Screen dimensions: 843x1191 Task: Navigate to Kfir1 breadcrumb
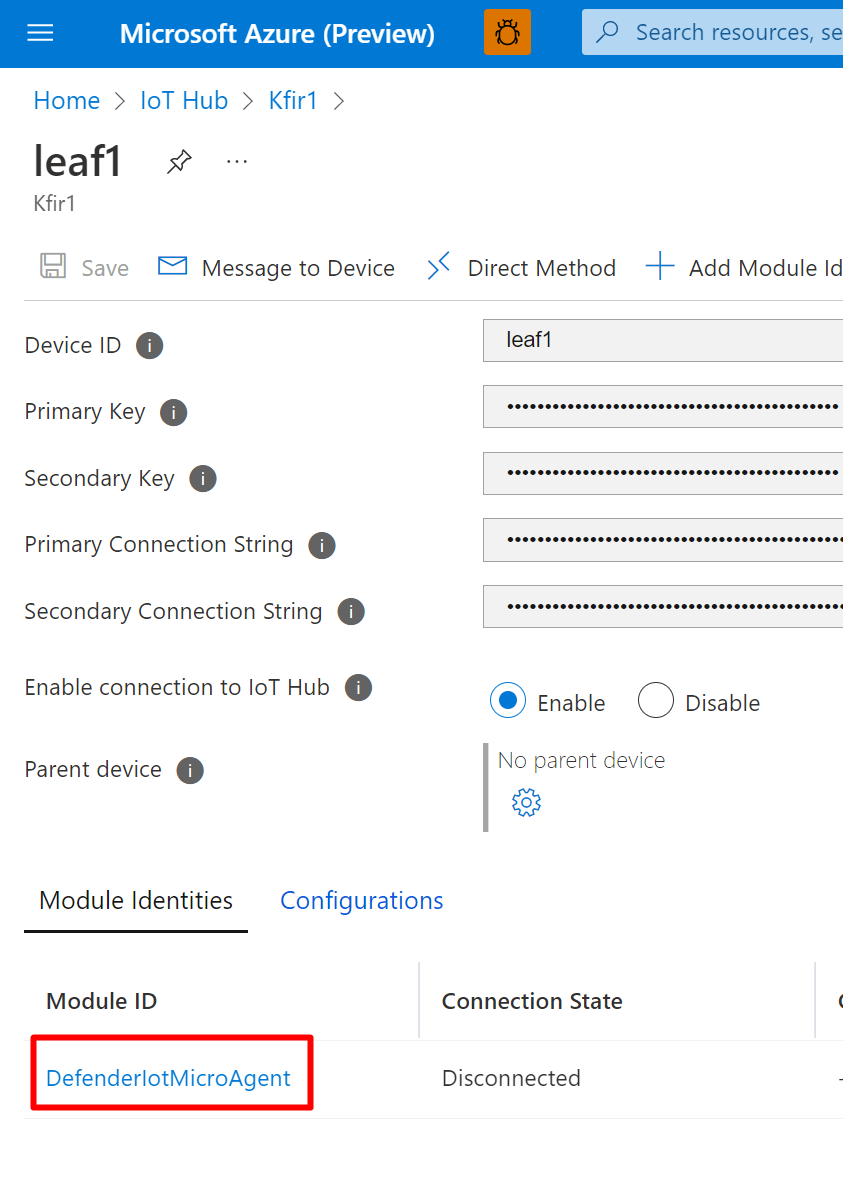293,101
